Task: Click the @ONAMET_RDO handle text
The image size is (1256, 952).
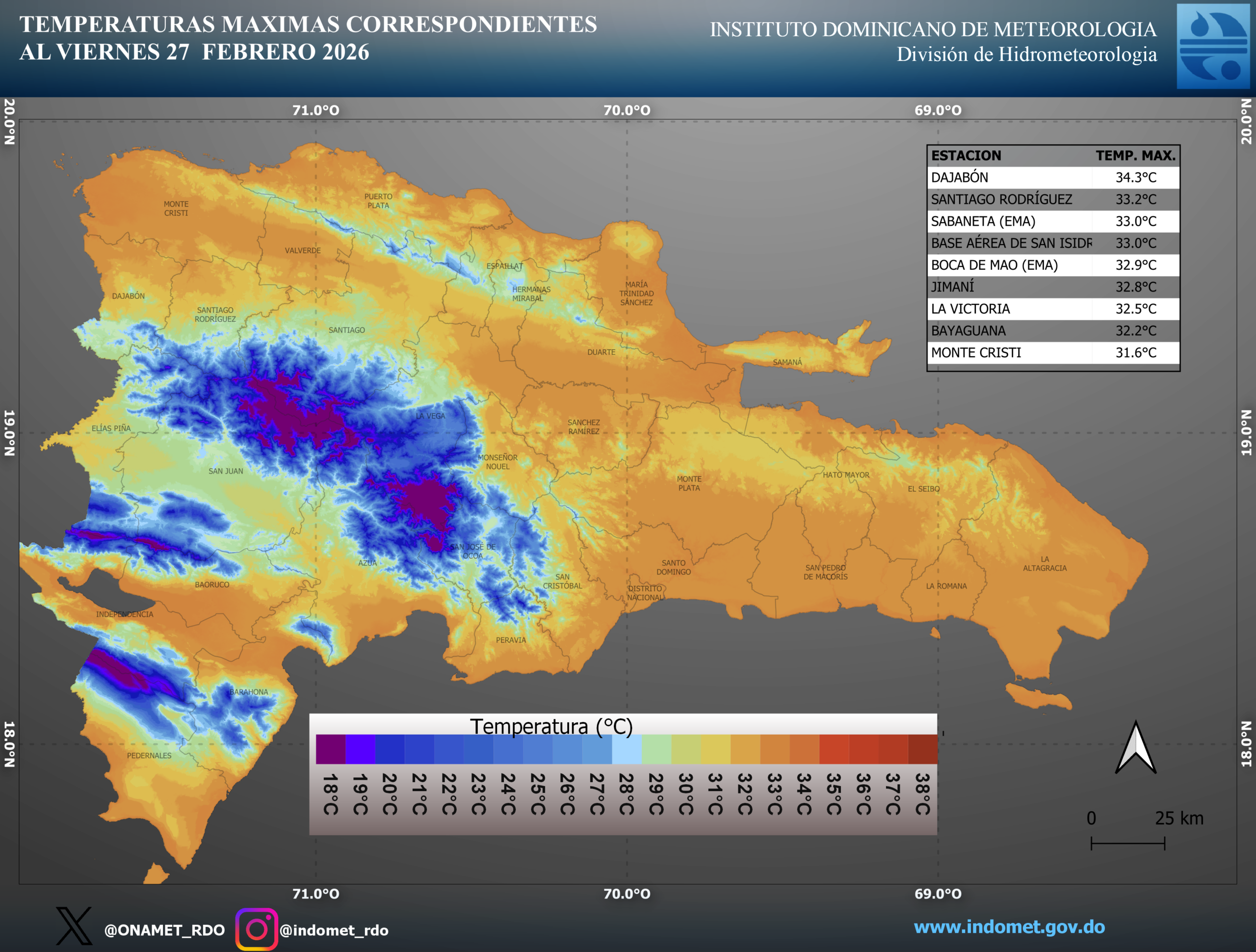Action: tap(165, 930)
